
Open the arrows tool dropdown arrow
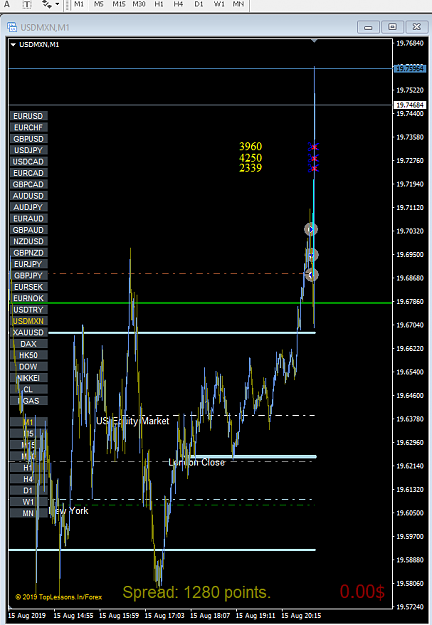pos(57,4)
